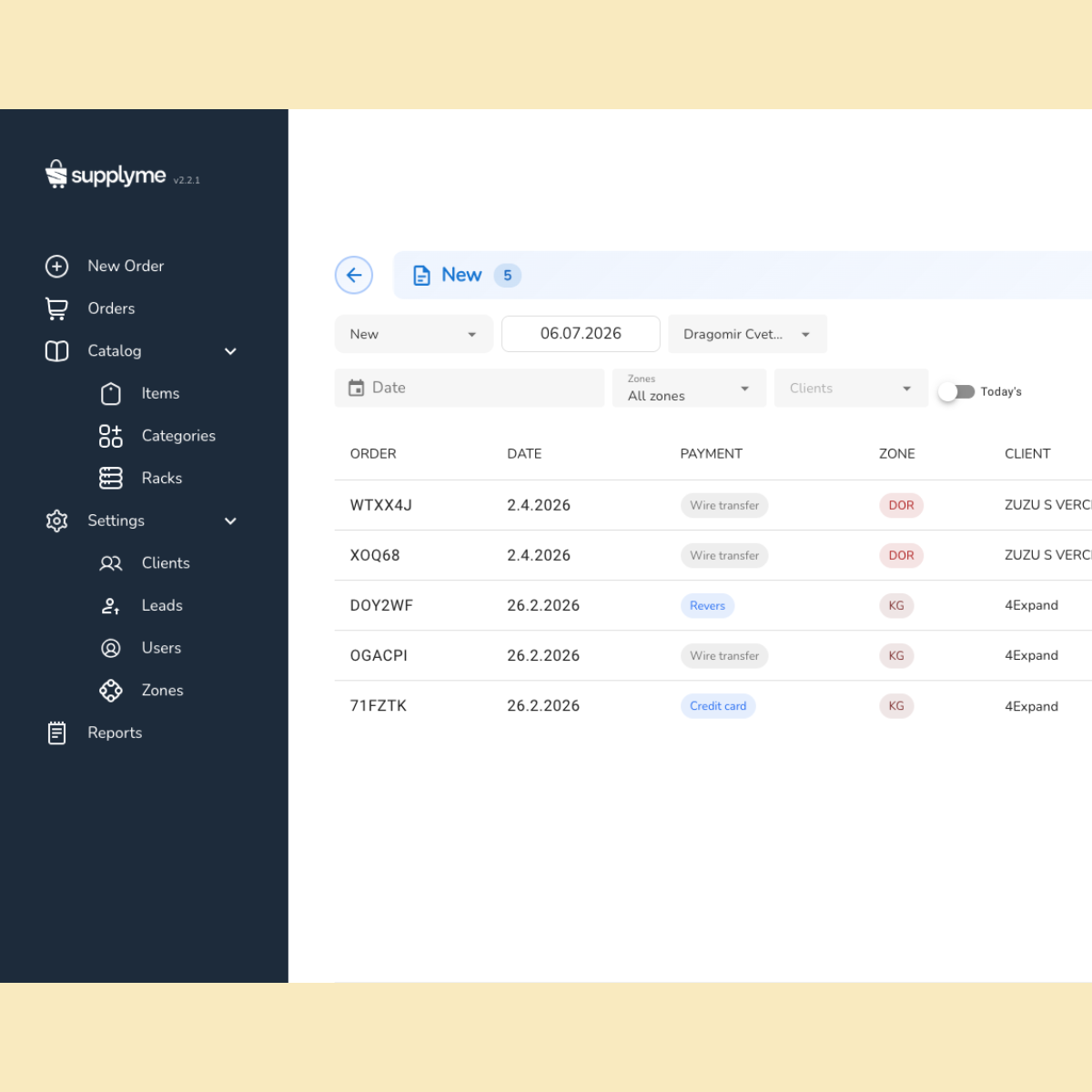Screen dimensions: 1092x1092
Task: Open the Reports page
Action: tap(115, 733)
